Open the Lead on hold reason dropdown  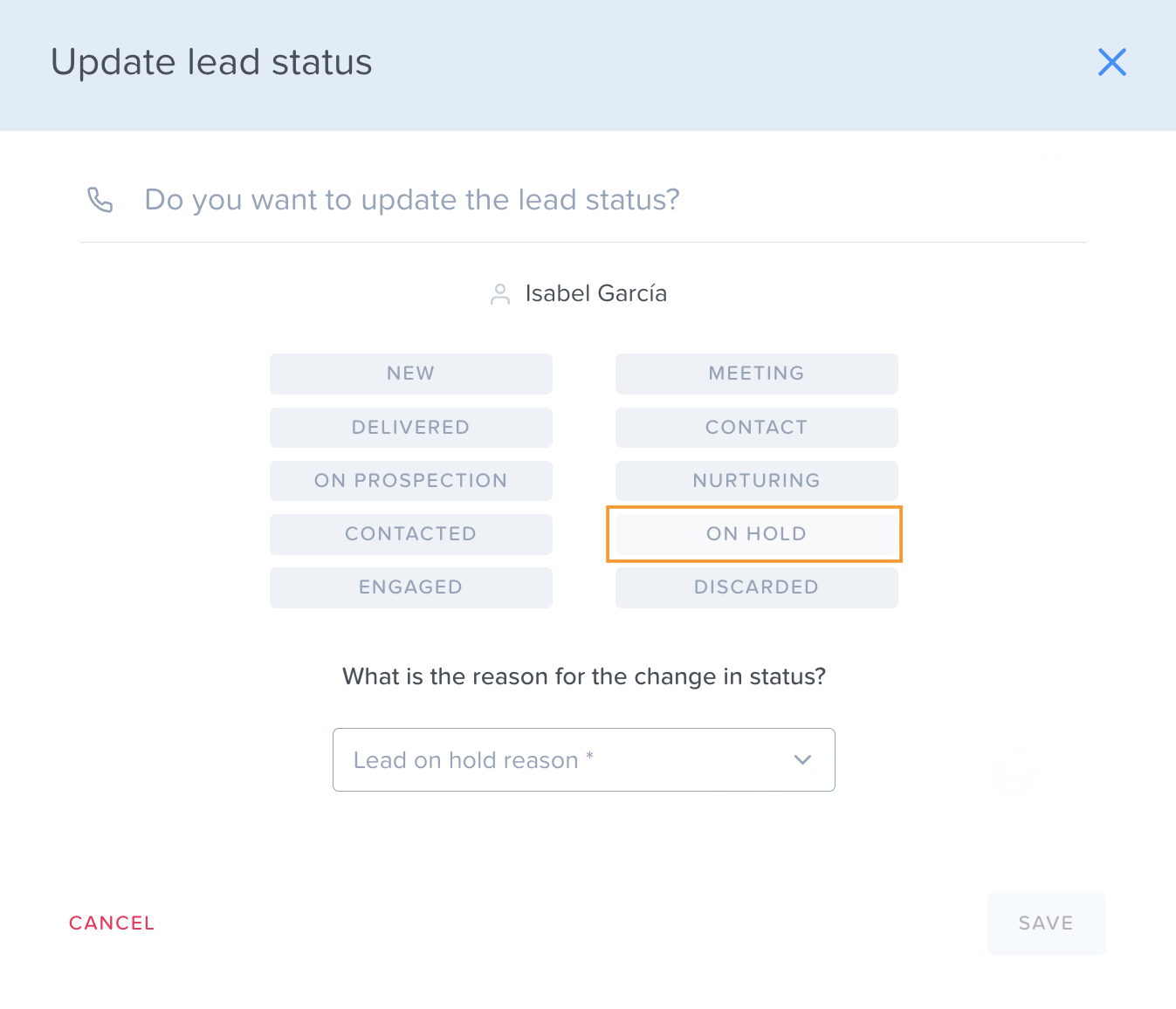pyautogui.click(x=584, y=760)
